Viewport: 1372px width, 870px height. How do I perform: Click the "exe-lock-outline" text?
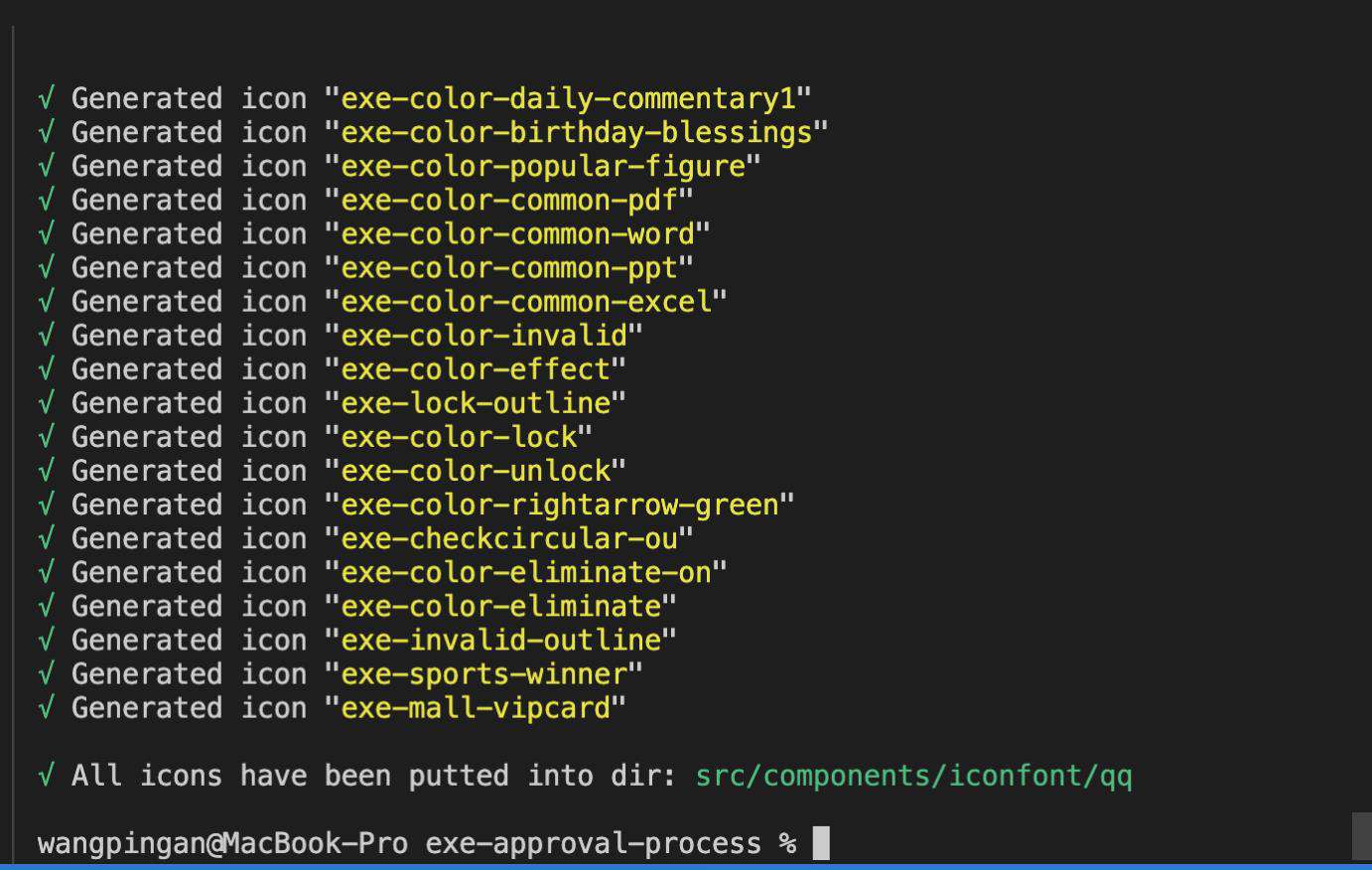click(476, 403)
